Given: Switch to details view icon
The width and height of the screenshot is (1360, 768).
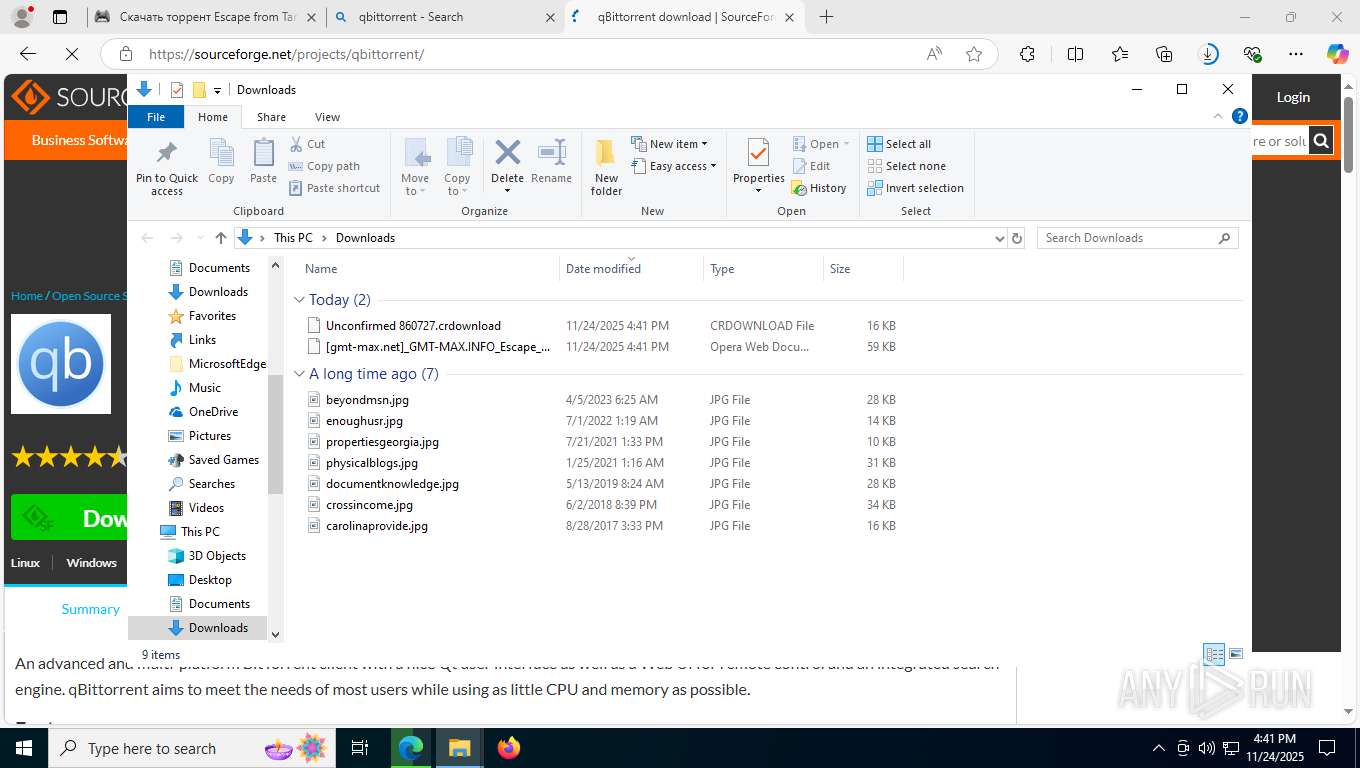Looking at the screenshot, I should [1214, 654].
